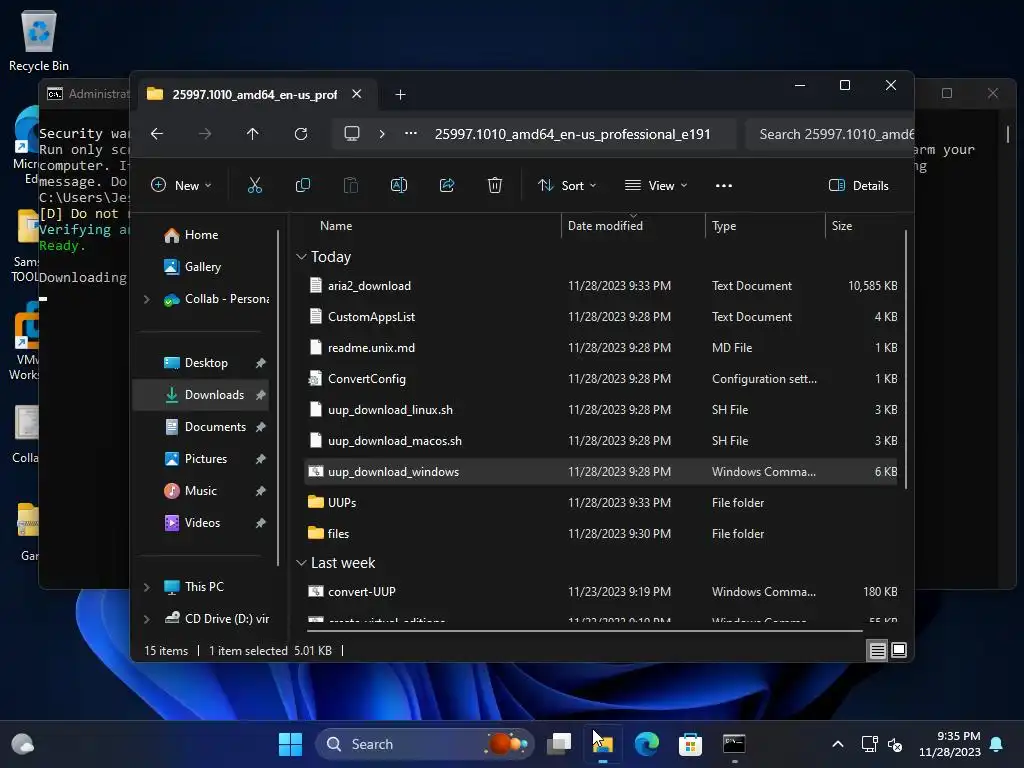The image size is (1024, 768).
Task: Open the New item dropdown
Action: tap(181, 185)
